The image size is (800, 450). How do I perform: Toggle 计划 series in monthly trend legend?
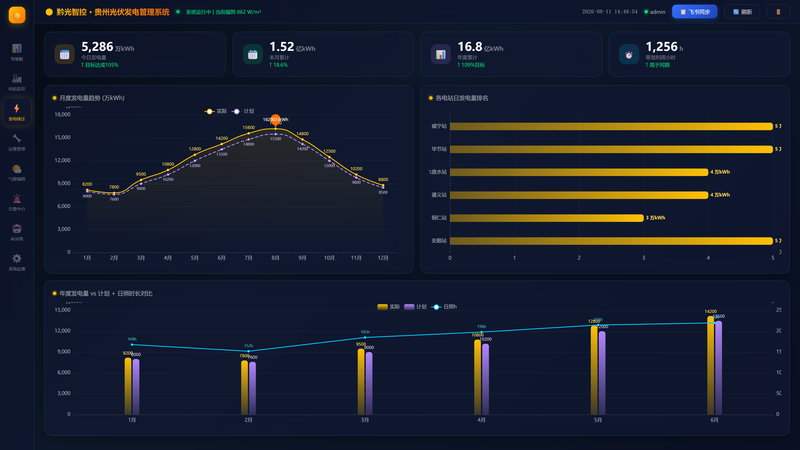[x=243, y=111]
